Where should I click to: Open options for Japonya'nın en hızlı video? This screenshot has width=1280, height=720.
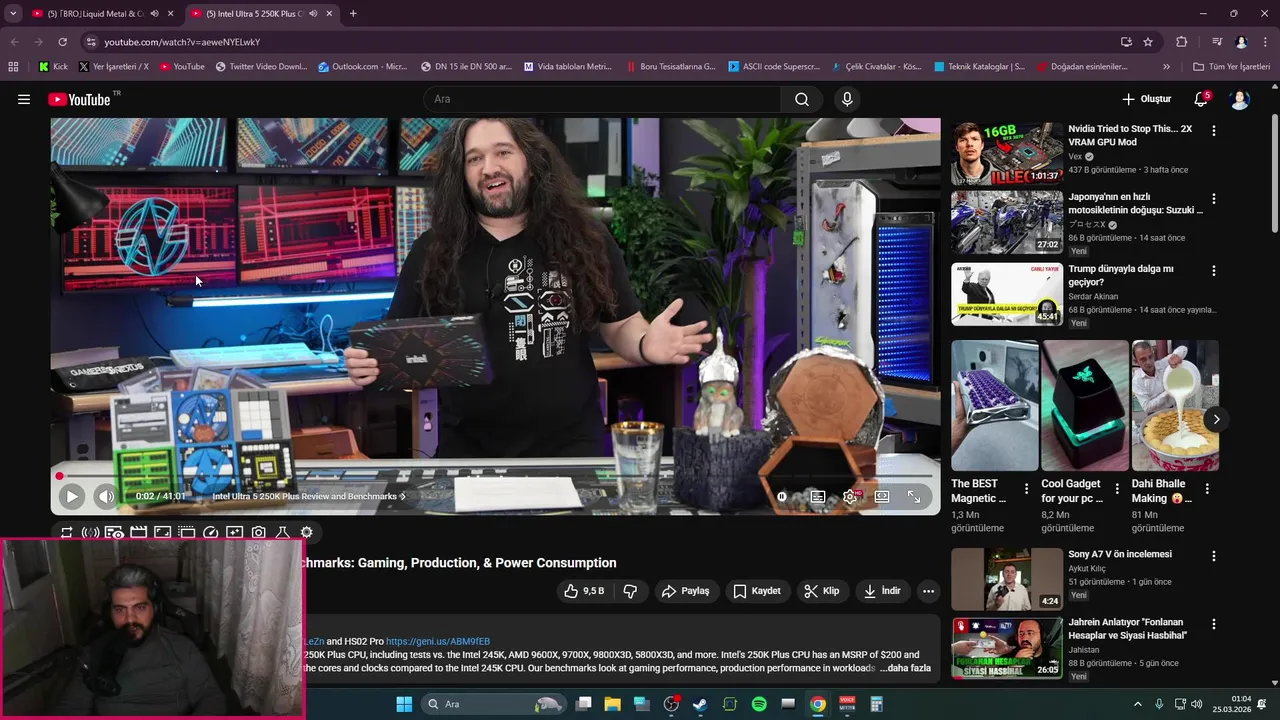(x=1214, y=199)
